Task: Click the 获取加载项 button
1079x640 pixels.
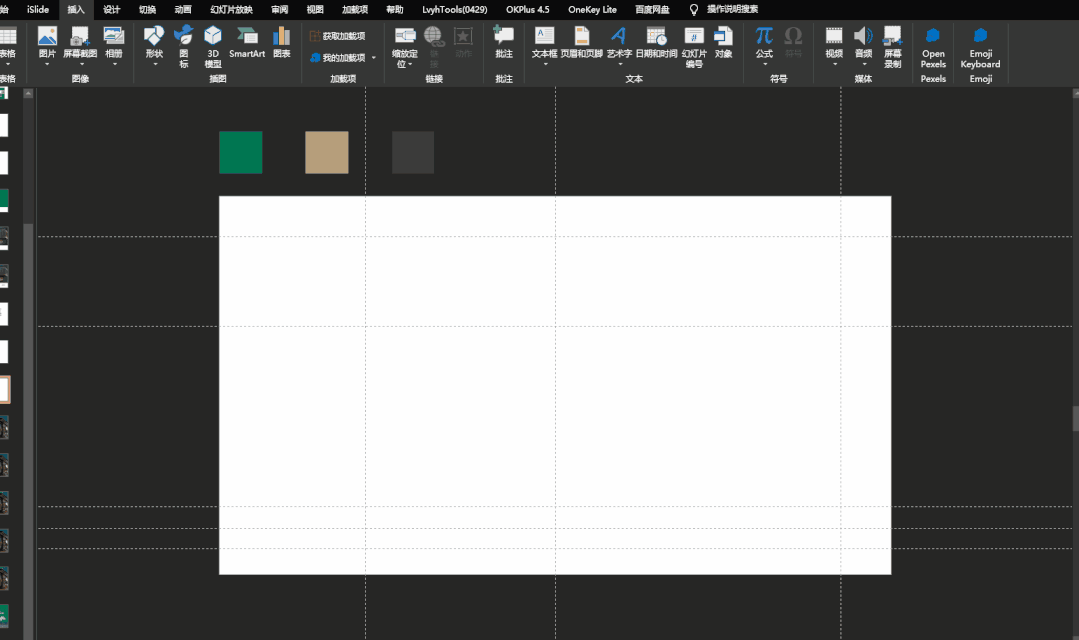Action: tap(337, 36)
